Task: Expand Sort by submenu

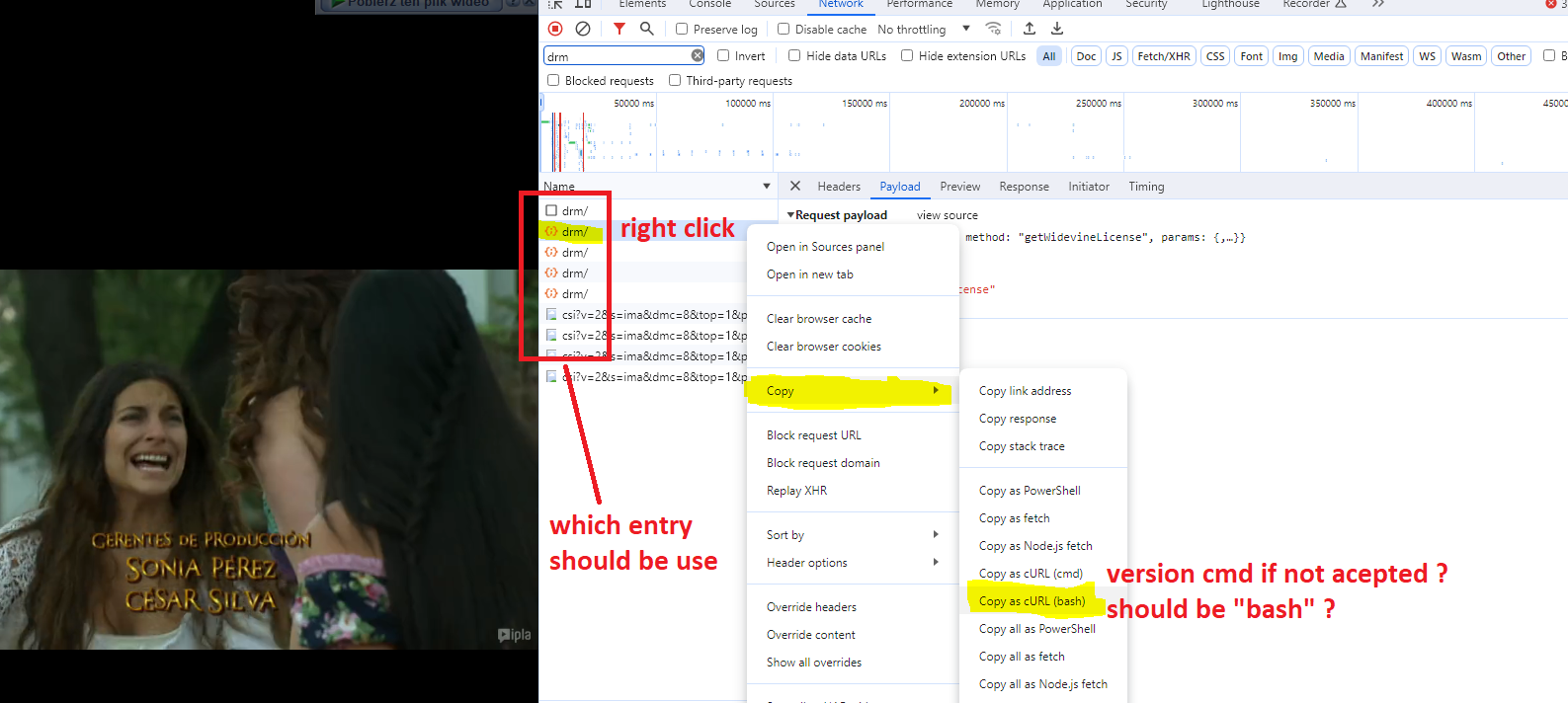Action: coord(853,535)
